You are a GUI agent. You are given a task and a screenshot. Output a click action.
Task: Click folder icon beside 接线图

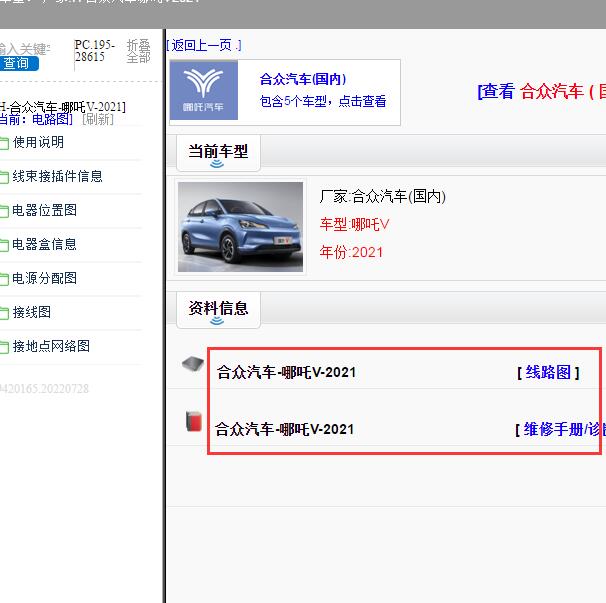tap(4, 313)
